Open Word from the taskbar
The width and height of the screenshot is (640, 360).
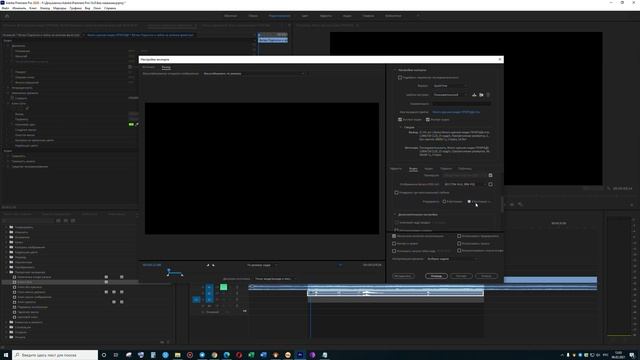tap(263, 355)
